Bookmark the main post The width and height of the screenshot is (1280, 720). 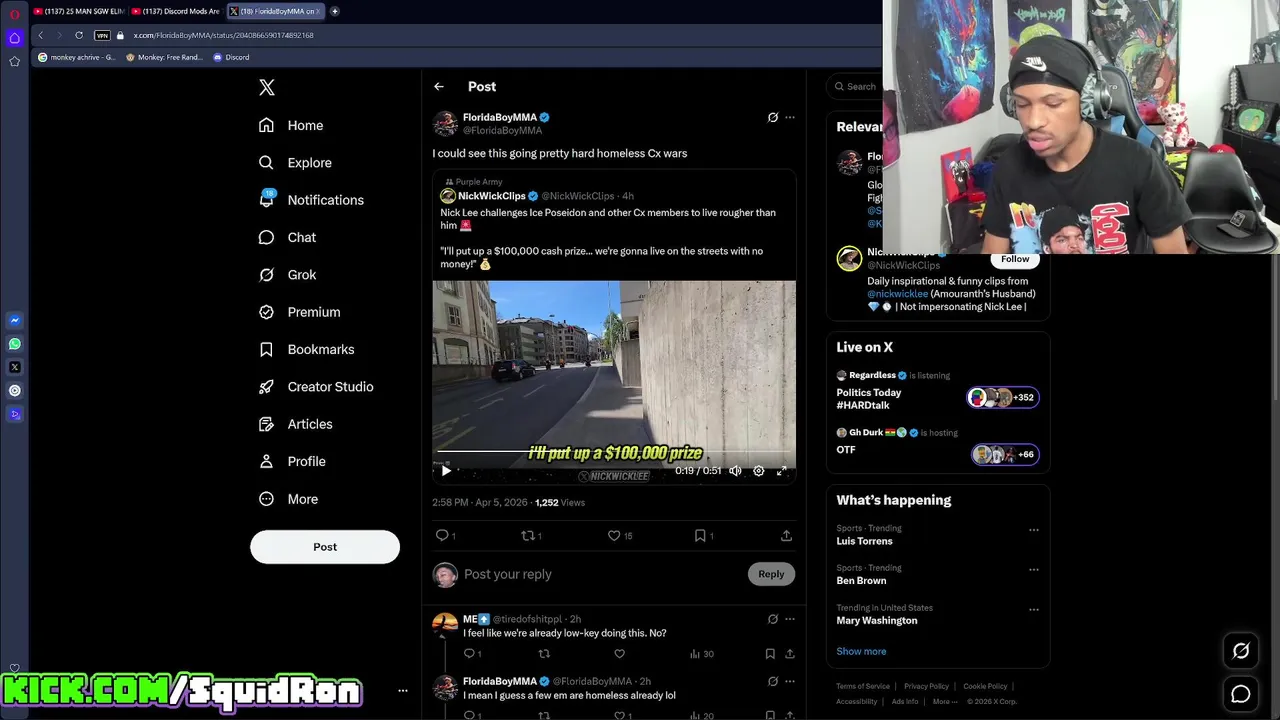[700, 536]
